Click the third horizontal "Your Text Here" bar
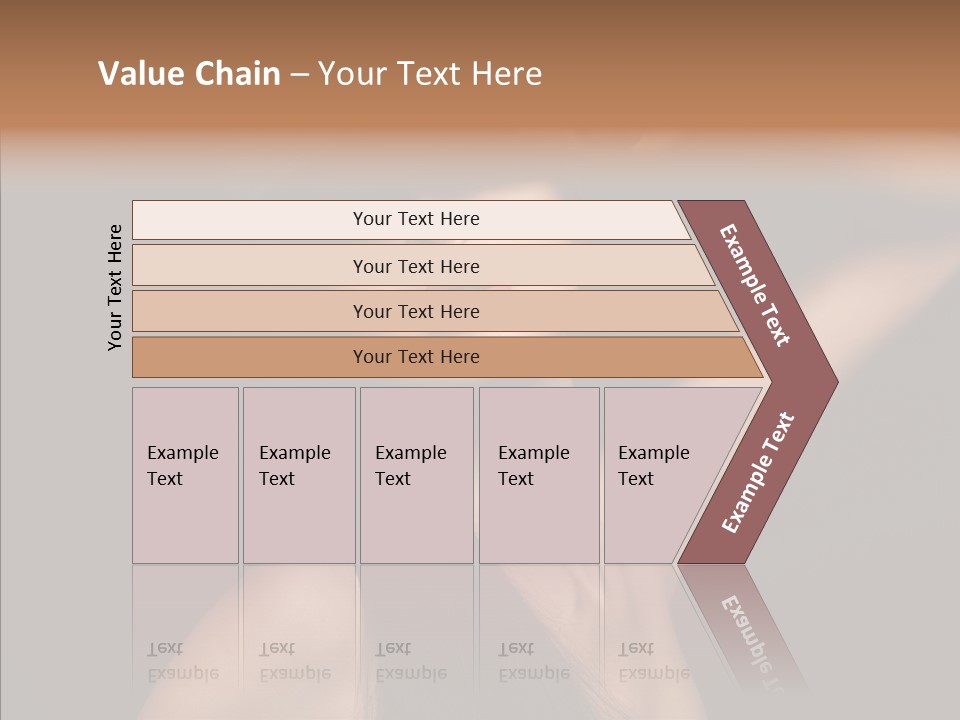Image resolution: width=960 pixels, height=720 pixels. (x=415, y=311)
